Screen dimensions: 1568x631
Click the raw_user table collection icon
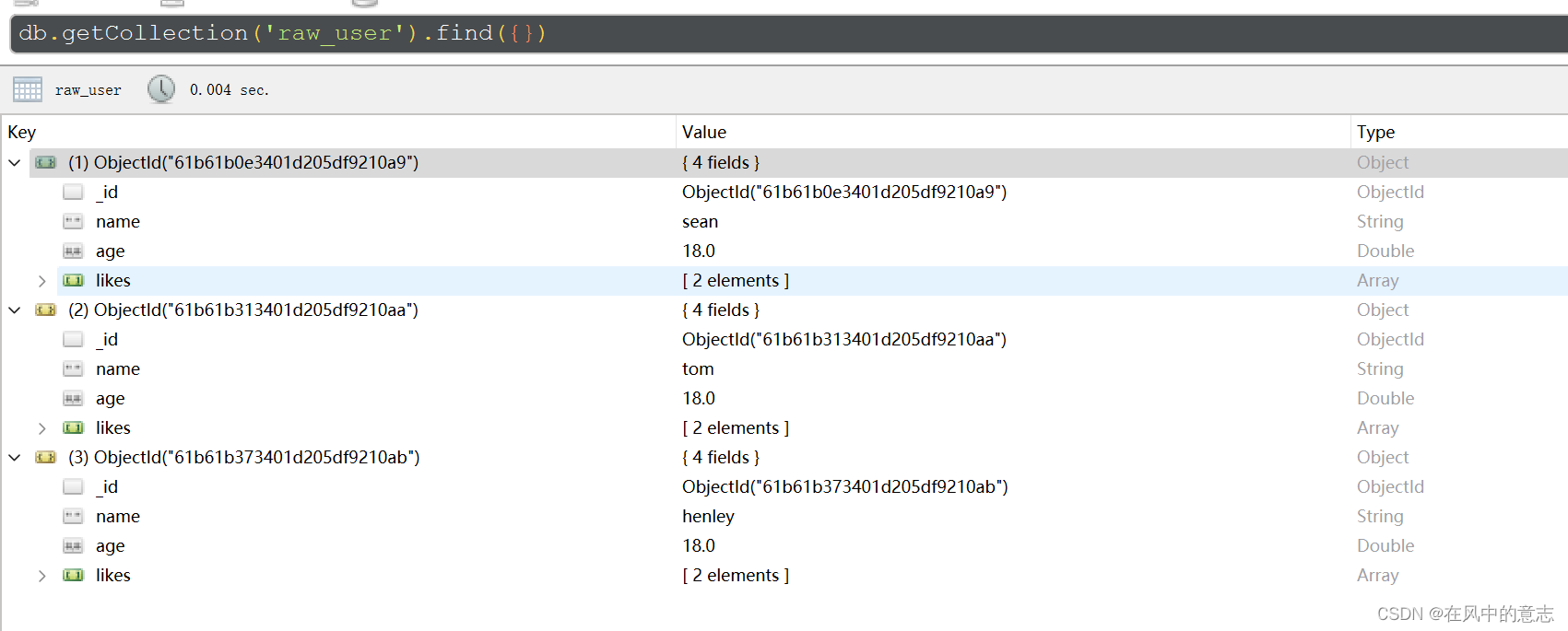[x=28, y=89]
